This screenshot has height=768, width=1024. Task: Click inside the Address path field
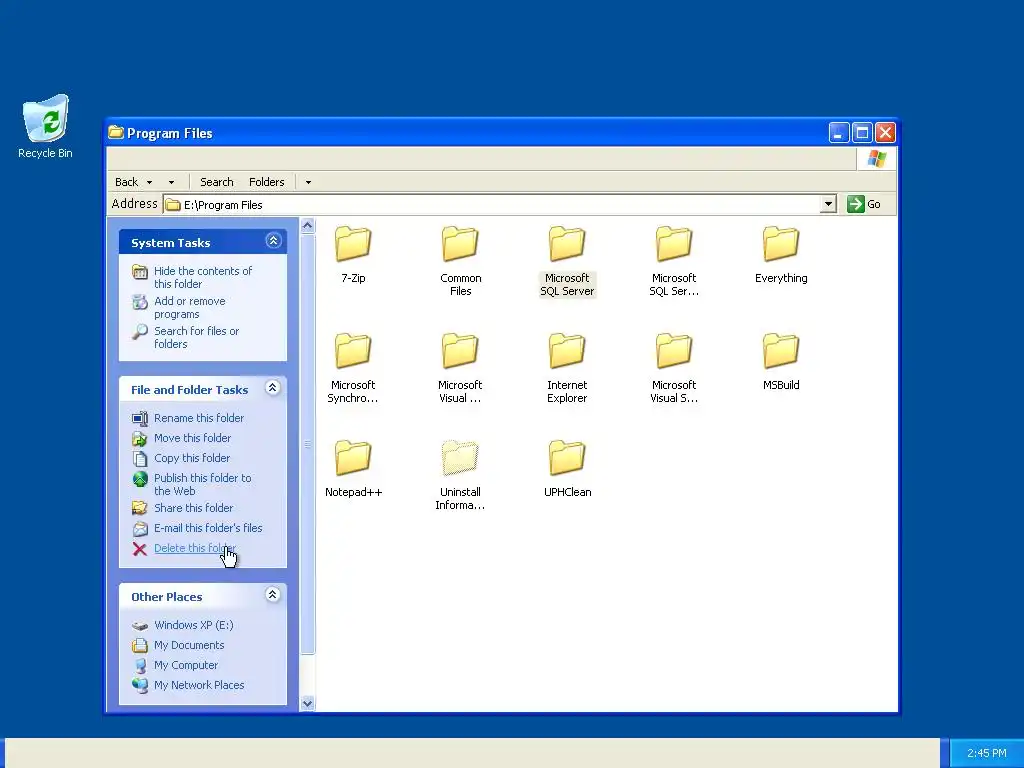[491, 204]
